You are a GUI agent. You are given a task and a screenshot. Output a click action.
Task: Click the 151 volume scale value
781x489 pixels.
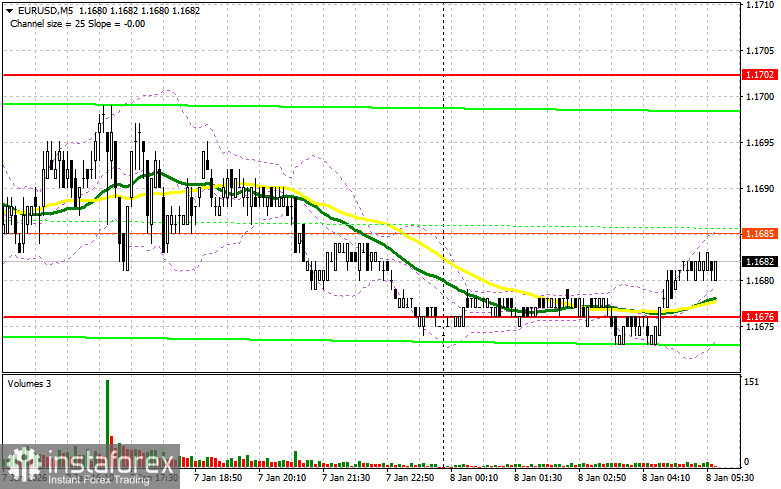coord(751,382)
